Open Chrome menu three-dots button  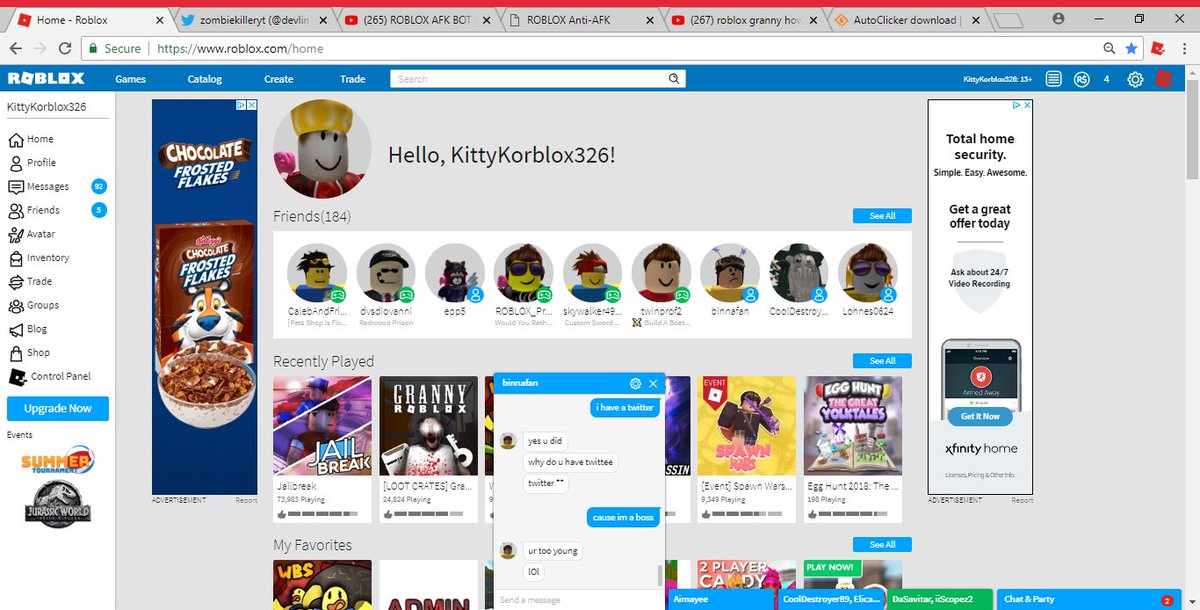coord(1184,48)
